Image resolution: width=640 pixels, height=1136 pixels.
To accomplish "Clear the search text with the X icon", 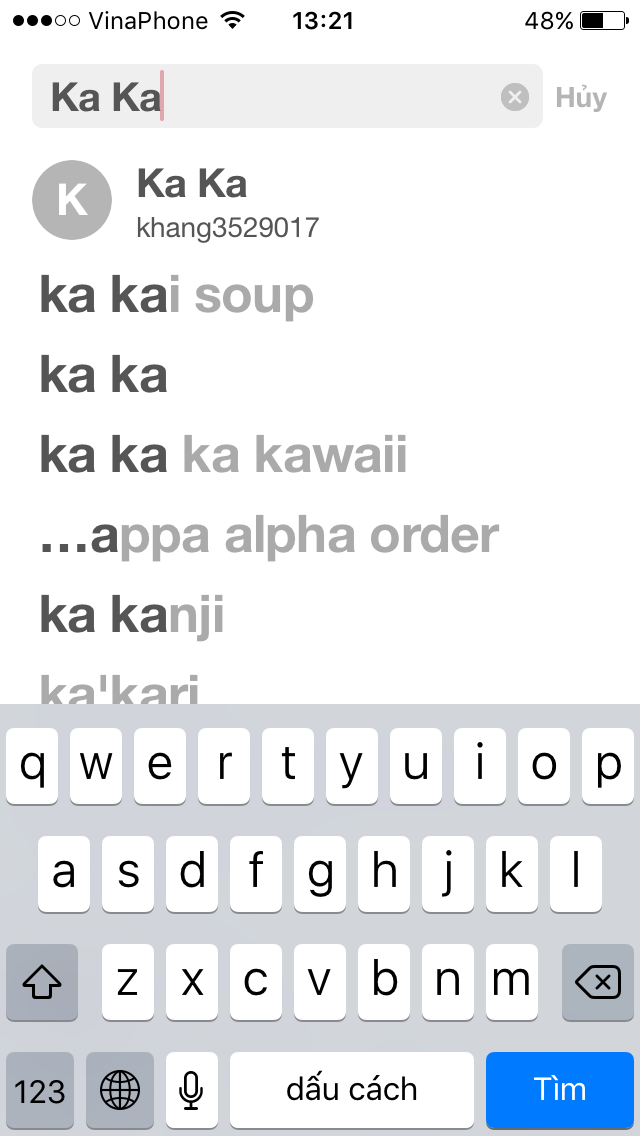I will 515,97.
